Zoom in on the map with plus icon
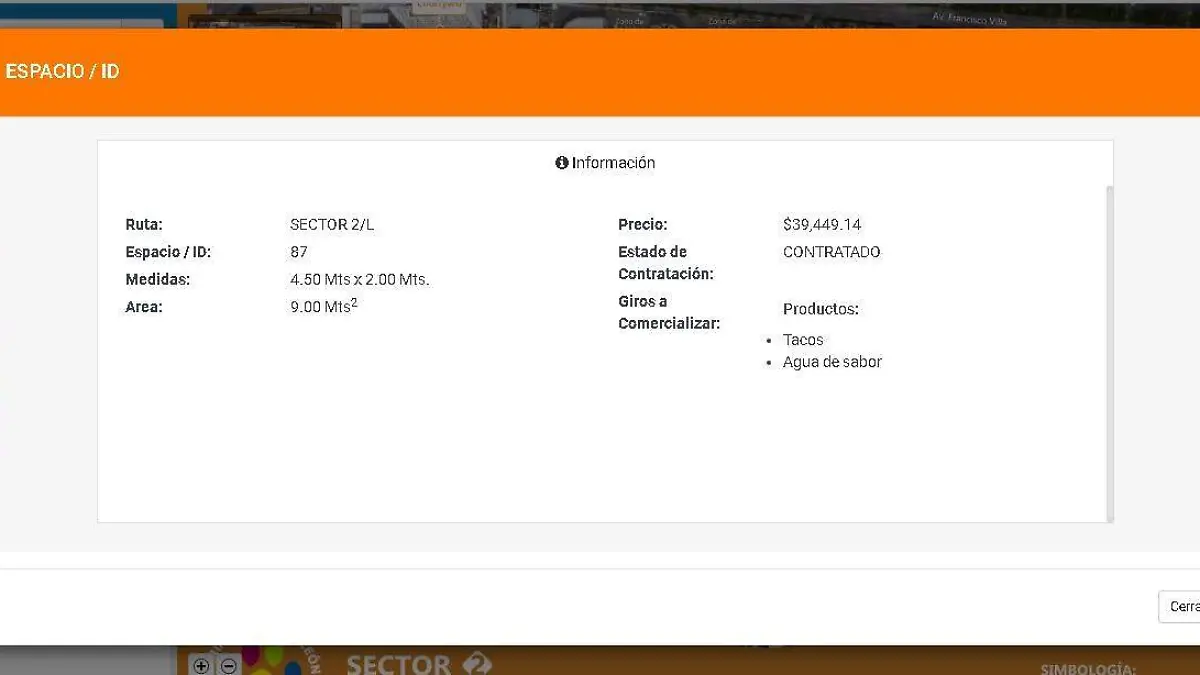The image size is (1200, 675). 200,663
